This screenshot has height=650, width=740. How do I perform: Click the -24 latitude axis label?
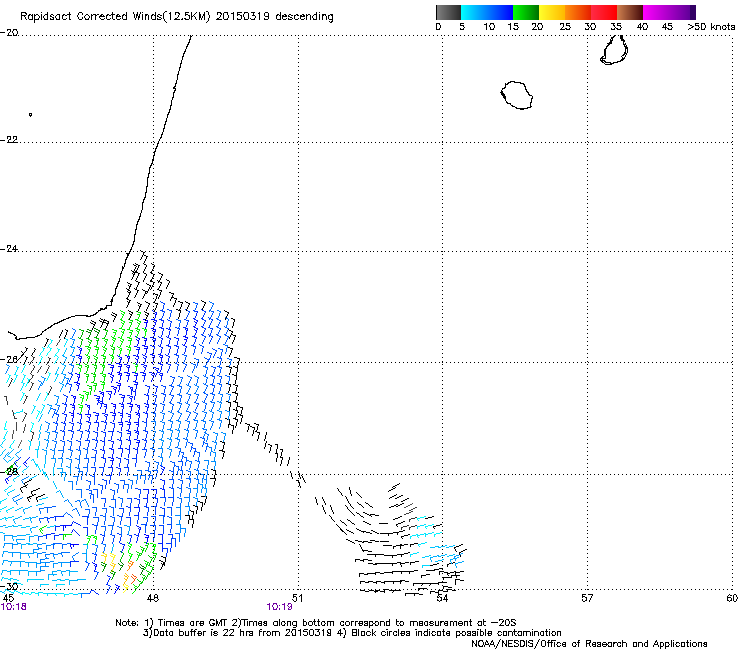(x=9, y=249)
